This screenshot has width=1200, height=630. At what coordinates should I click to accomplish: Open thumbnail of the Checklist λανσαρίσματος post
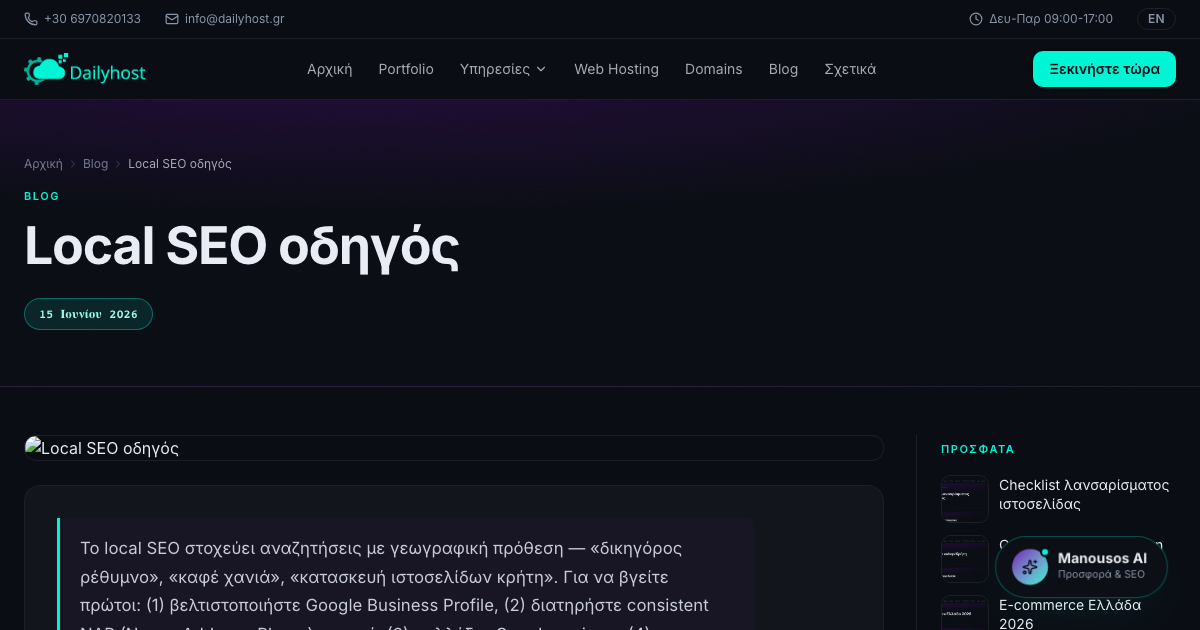(965, 499)
